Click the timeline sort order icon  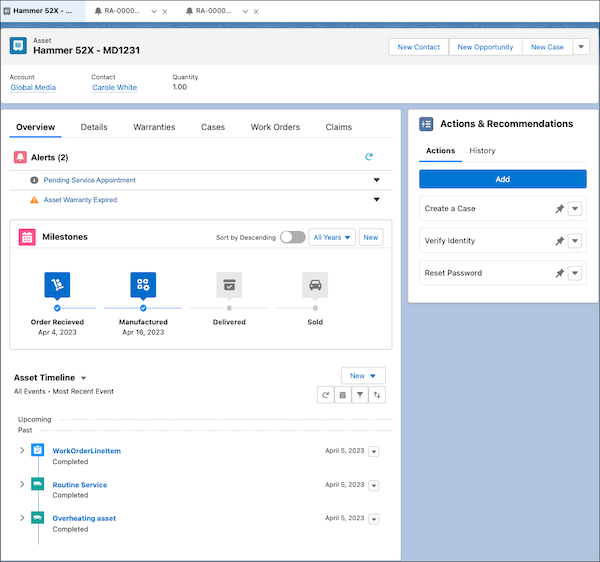coord(377,395)
